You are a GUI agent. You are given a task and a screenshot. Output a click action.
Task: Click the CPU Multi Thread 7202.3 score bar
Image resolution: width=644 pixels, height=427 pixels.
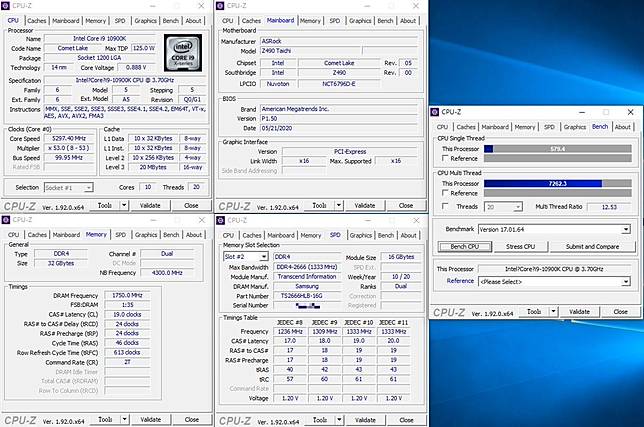[558, 184]
